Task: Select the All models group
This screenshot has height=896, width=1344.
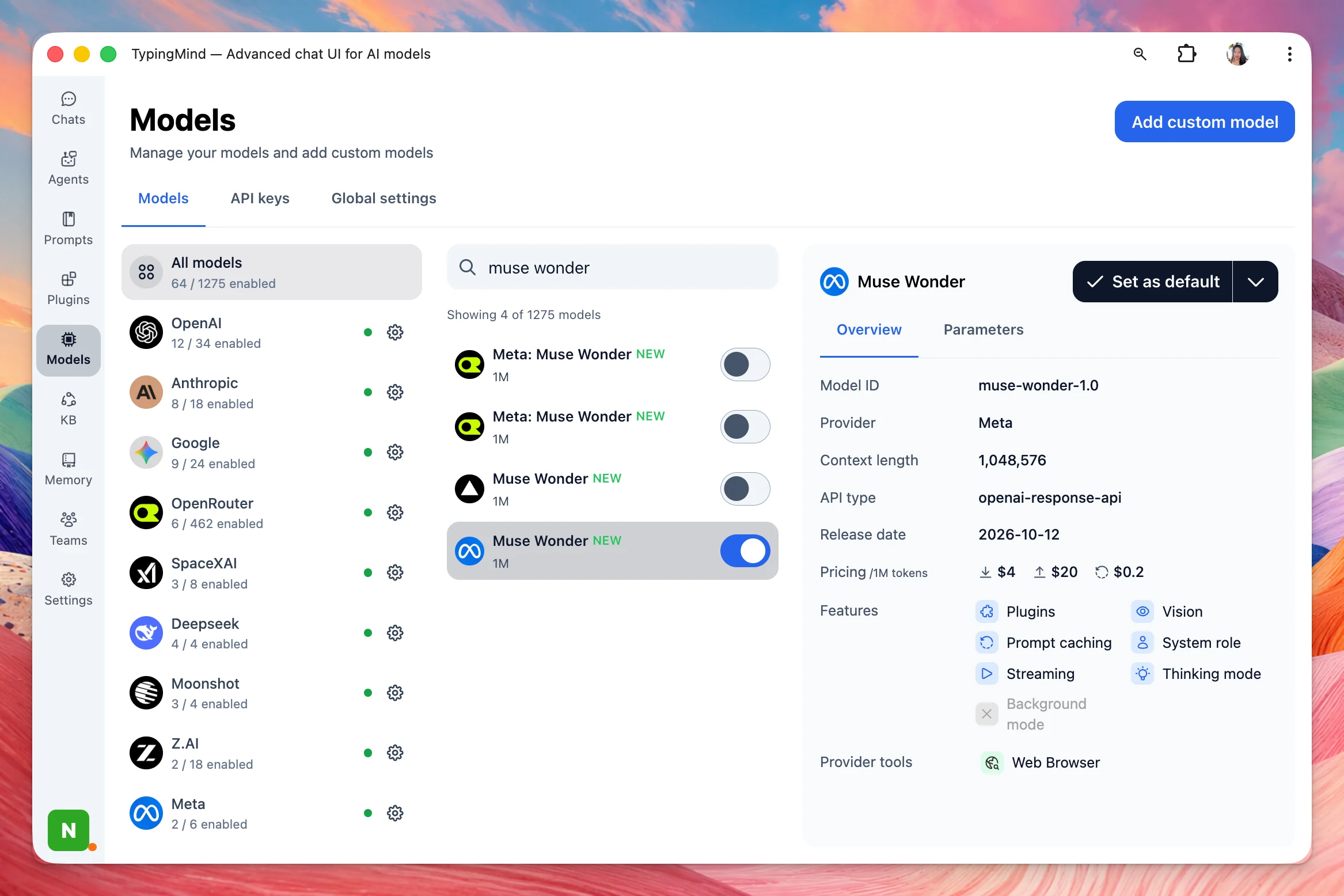Action: (271, 272)
